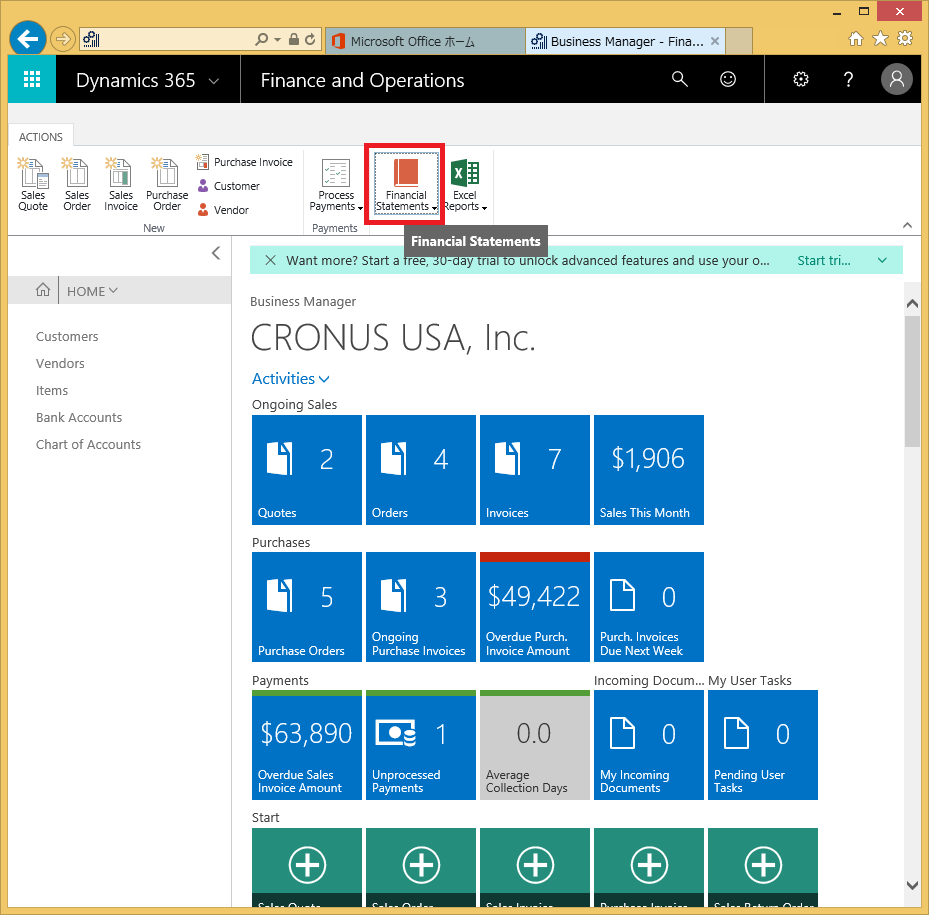
Task: Open the Purchase Orders tile
Action: [306, 607]
